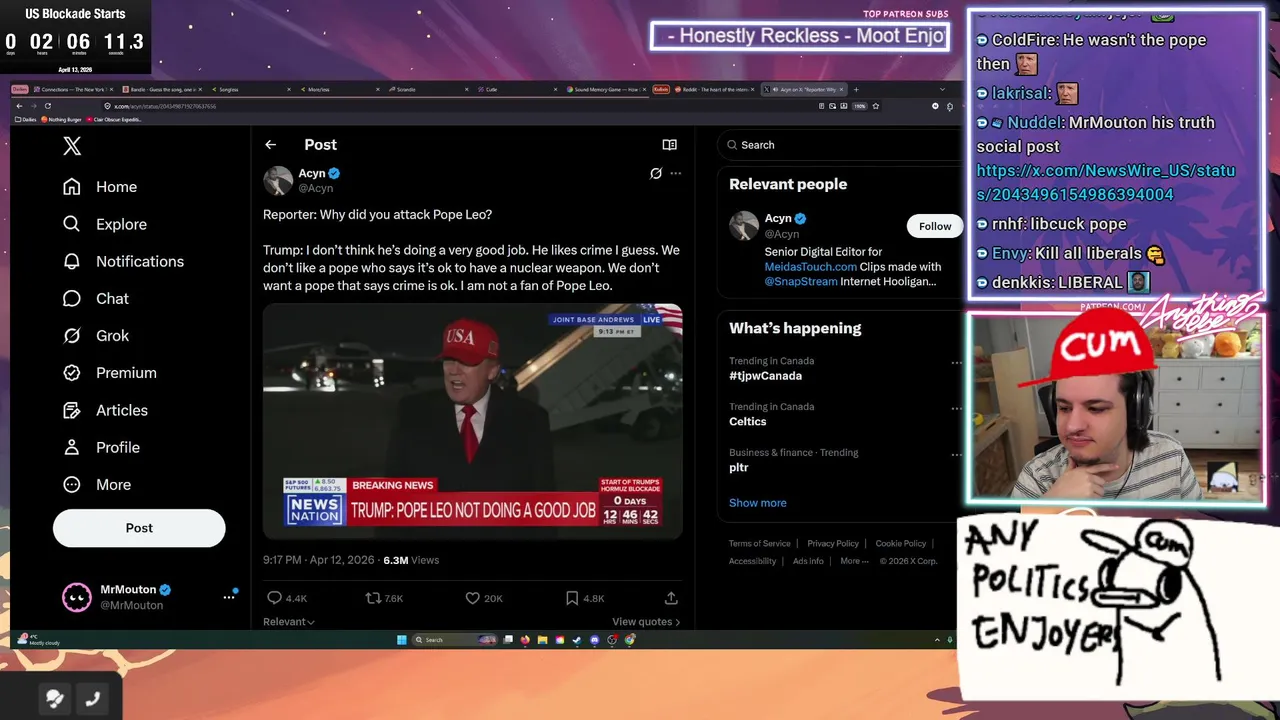The width and height of the screenshot is (1280, 720).
Task: Go back with the Post arrow
Action: pyautogui.click(x=270, y=145)
